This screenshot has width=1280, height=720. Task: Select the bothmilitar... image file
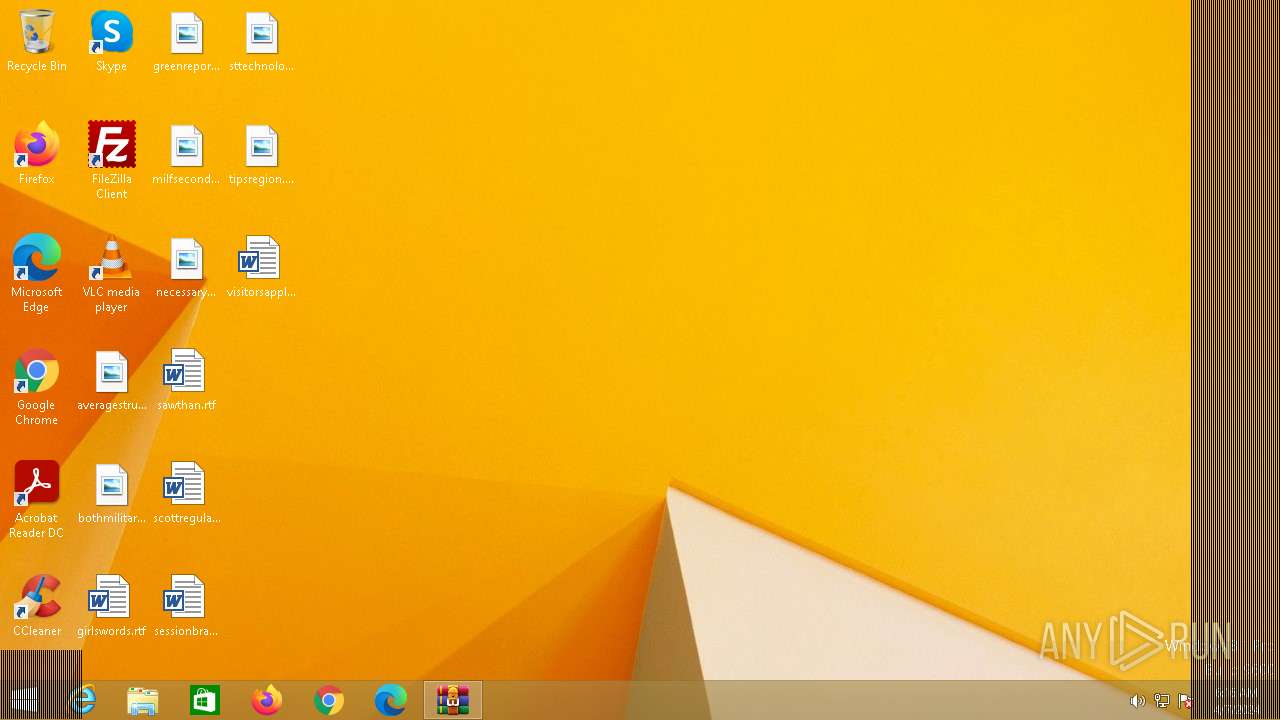coord(111,493)
